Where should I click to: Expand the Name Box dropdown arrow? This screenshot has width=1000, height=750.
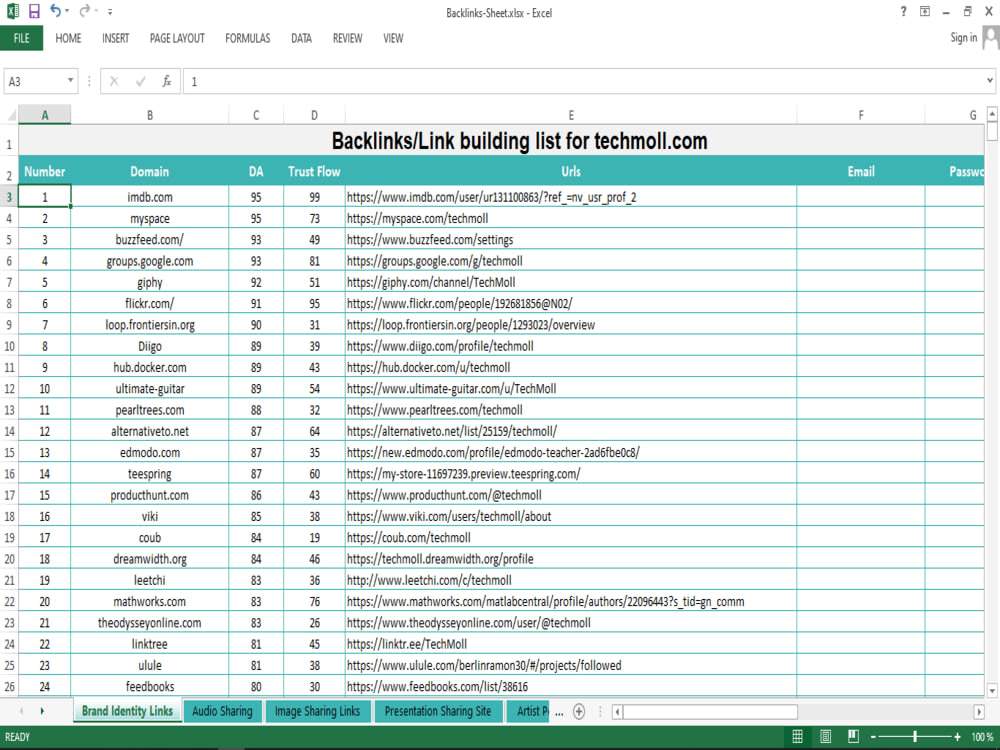[70, 81]
